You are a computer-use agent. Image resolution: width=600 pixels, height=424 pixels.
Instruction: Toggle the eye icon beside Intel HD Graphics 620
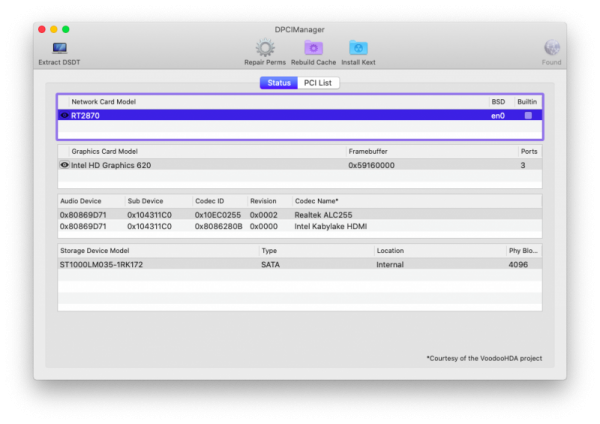(64, 165)
